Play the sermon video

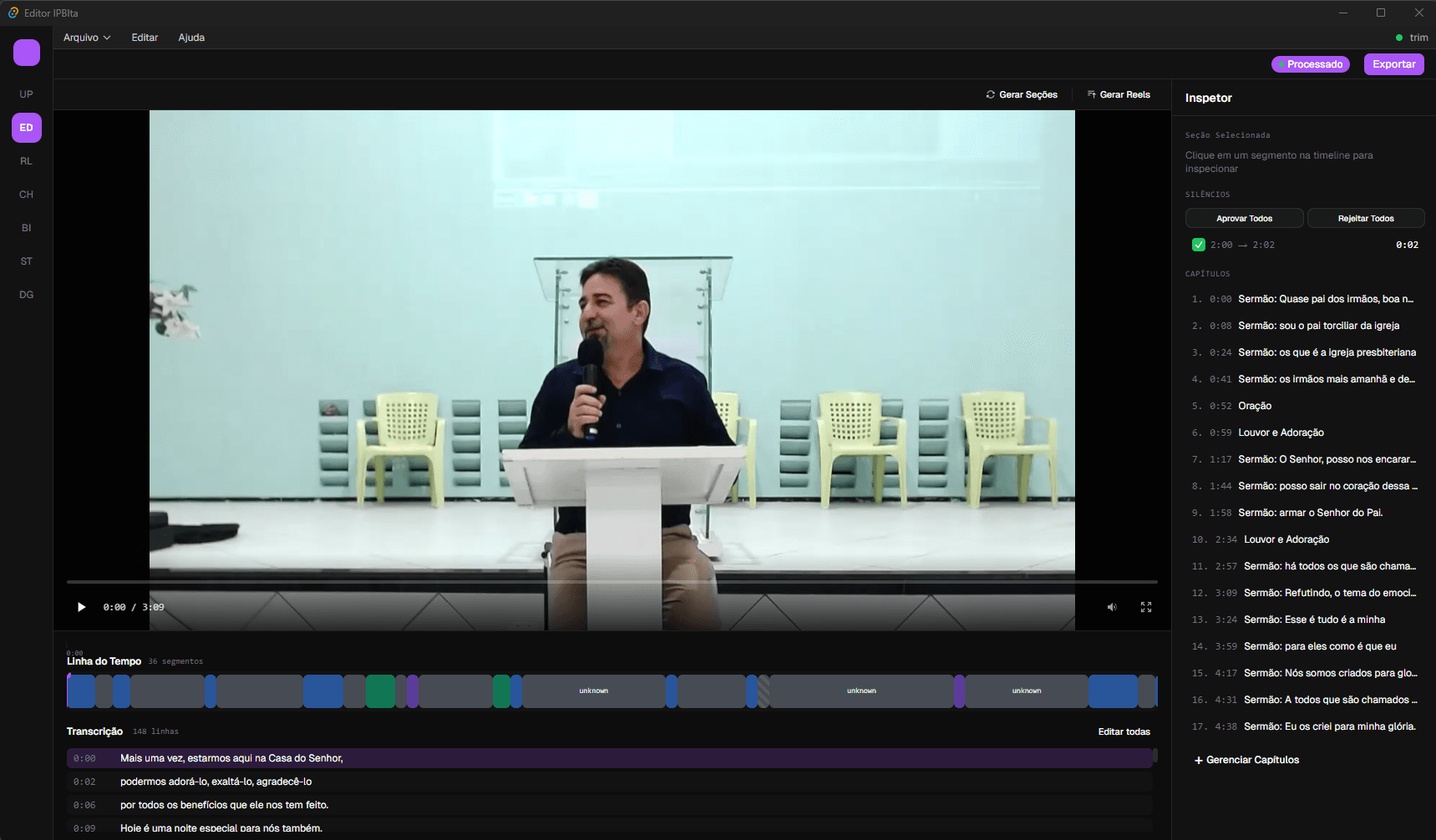(x=81, y=607)
